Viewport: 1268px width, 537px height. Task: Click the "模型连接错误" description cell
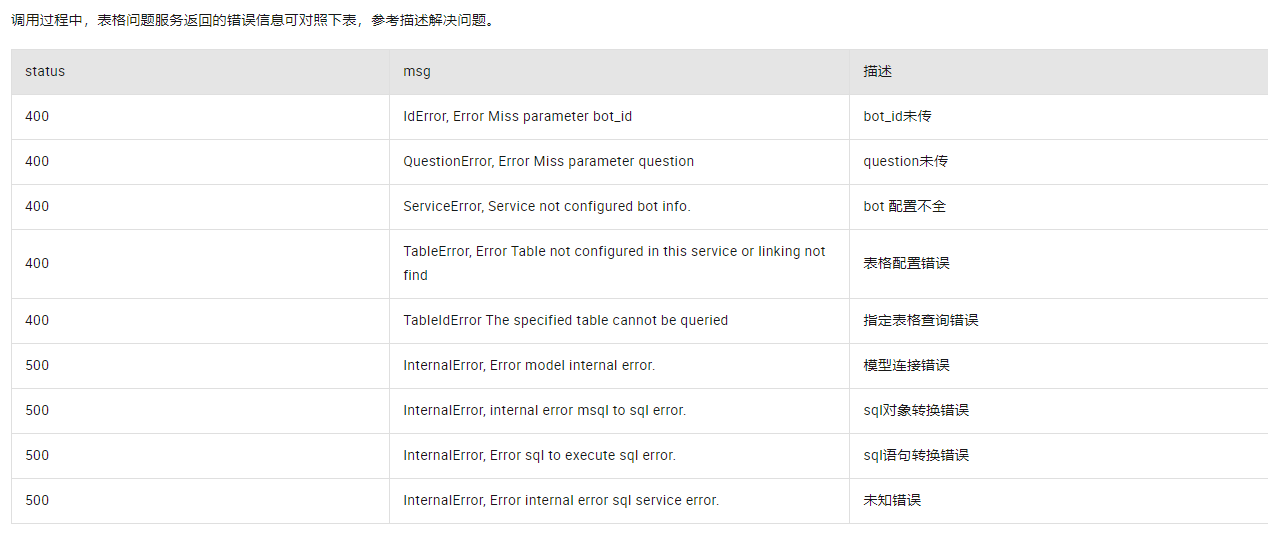906,366
